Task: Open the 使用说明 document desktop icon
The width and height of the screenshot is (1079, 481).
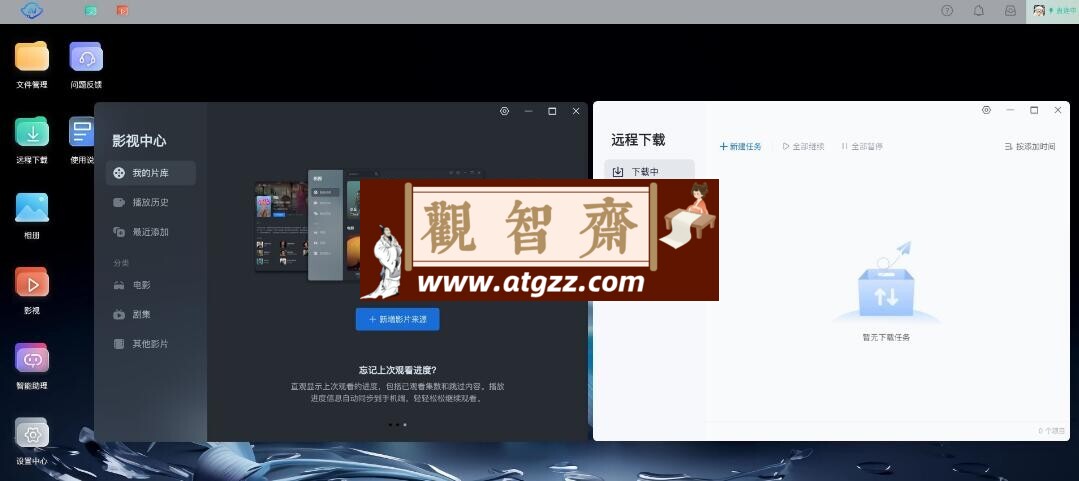Action: [x=82, y=131]
